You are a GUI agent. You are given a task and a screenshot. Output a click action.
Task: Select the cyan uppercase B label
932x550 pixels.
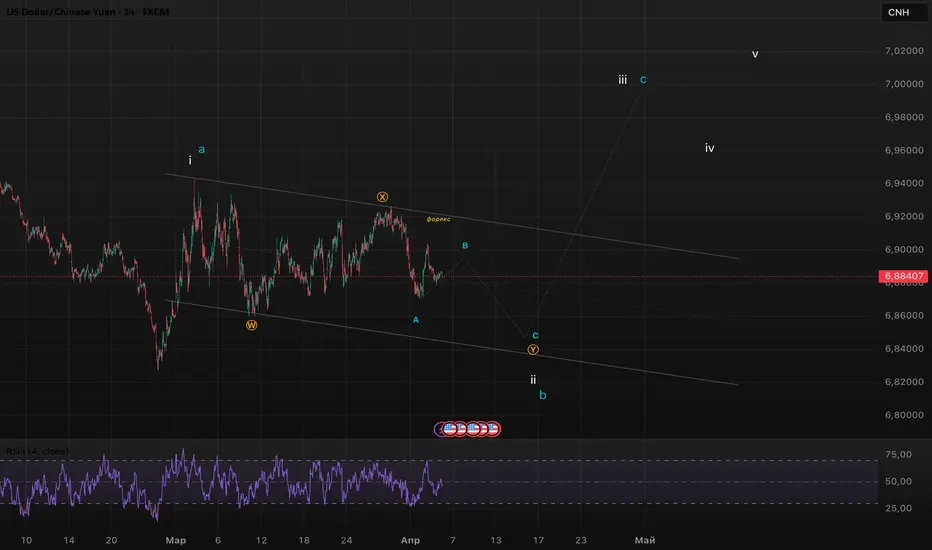465,246
